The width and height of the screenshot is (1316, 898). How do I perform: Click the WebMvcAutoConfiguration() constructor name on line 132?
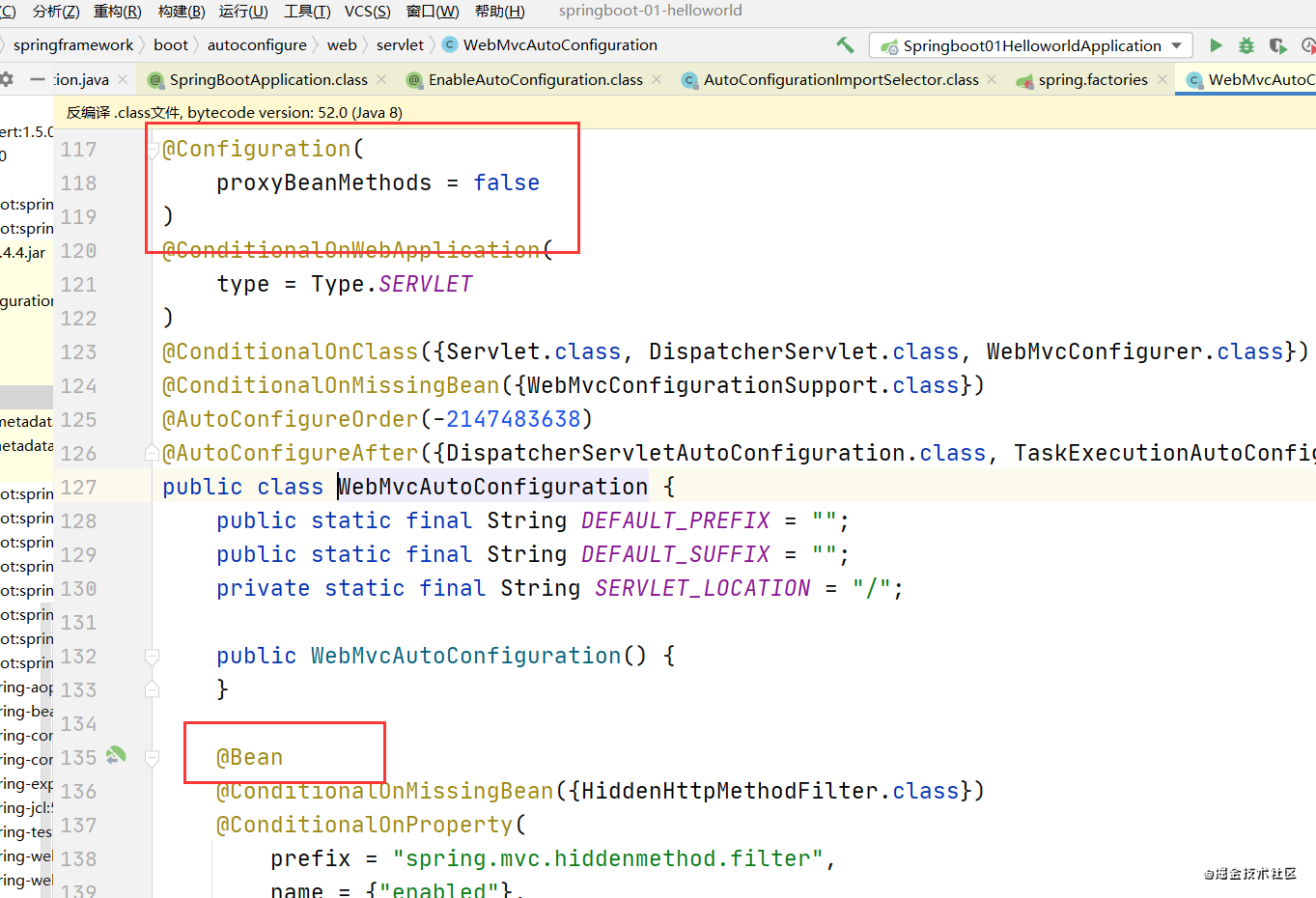(x=465, y=657)
